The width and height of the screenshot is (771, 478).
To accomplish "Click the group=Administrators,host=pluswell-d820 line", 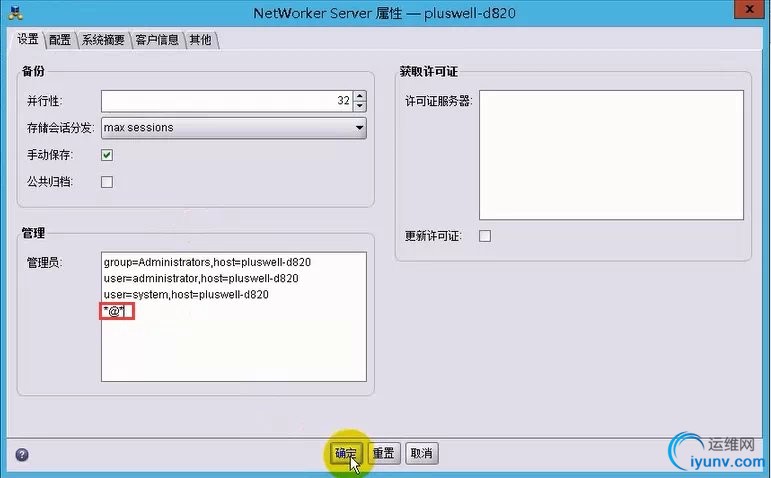I will 207,262.
